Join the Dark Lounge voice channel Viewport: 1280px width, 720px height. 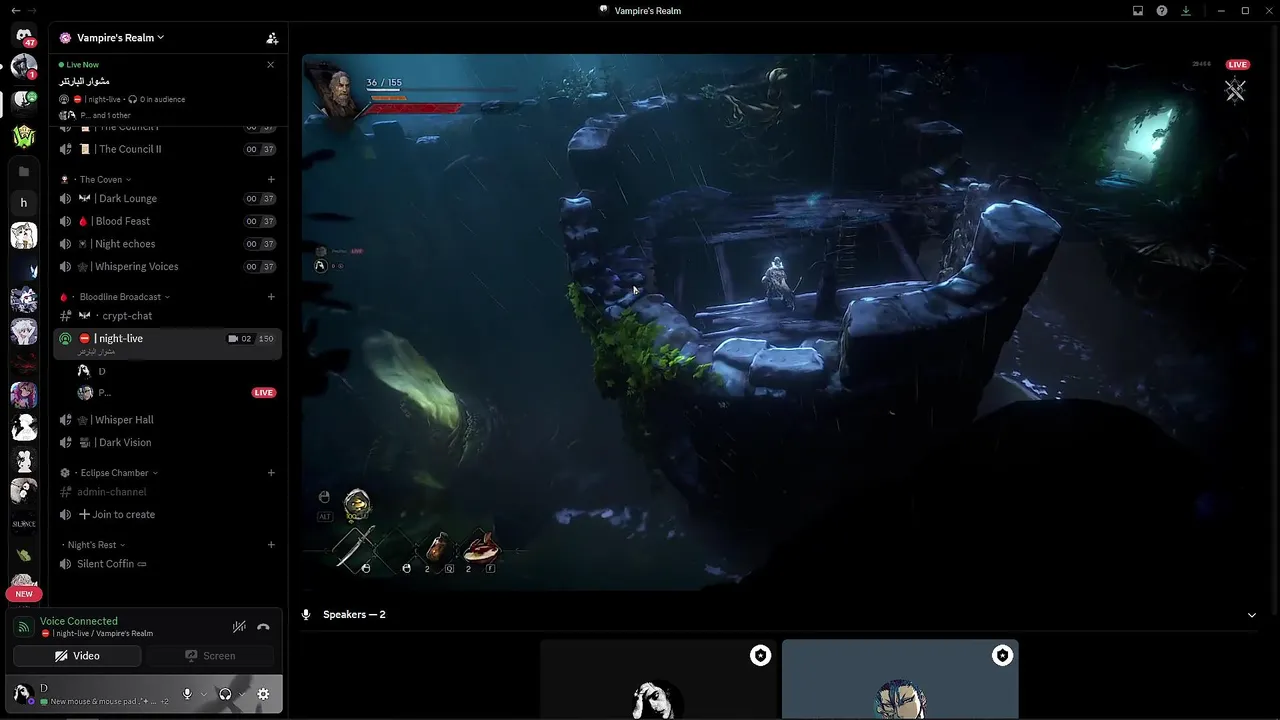point(167,199)
